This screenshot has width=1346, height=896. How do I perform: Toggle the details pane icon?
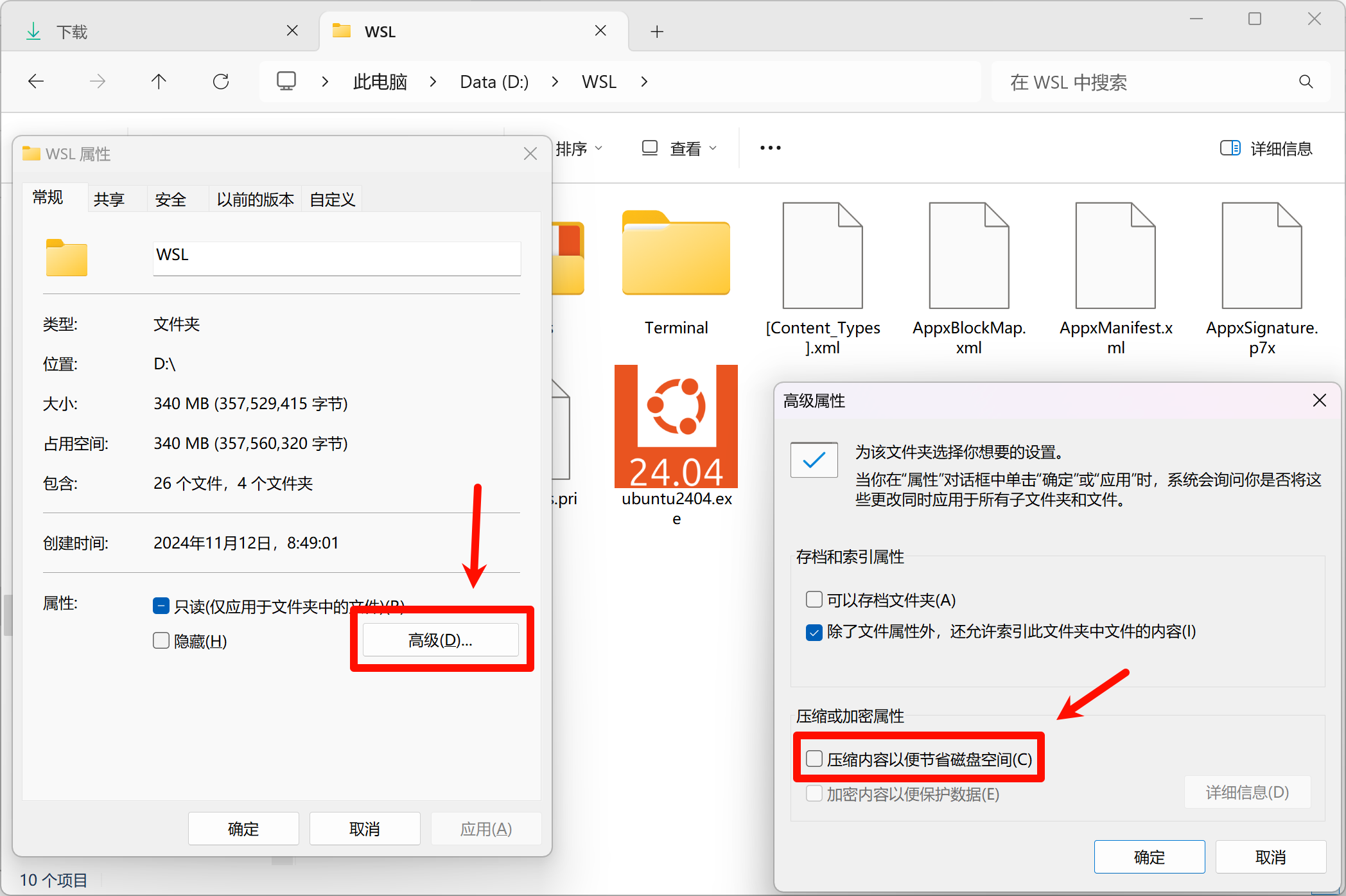point(1230,148)
